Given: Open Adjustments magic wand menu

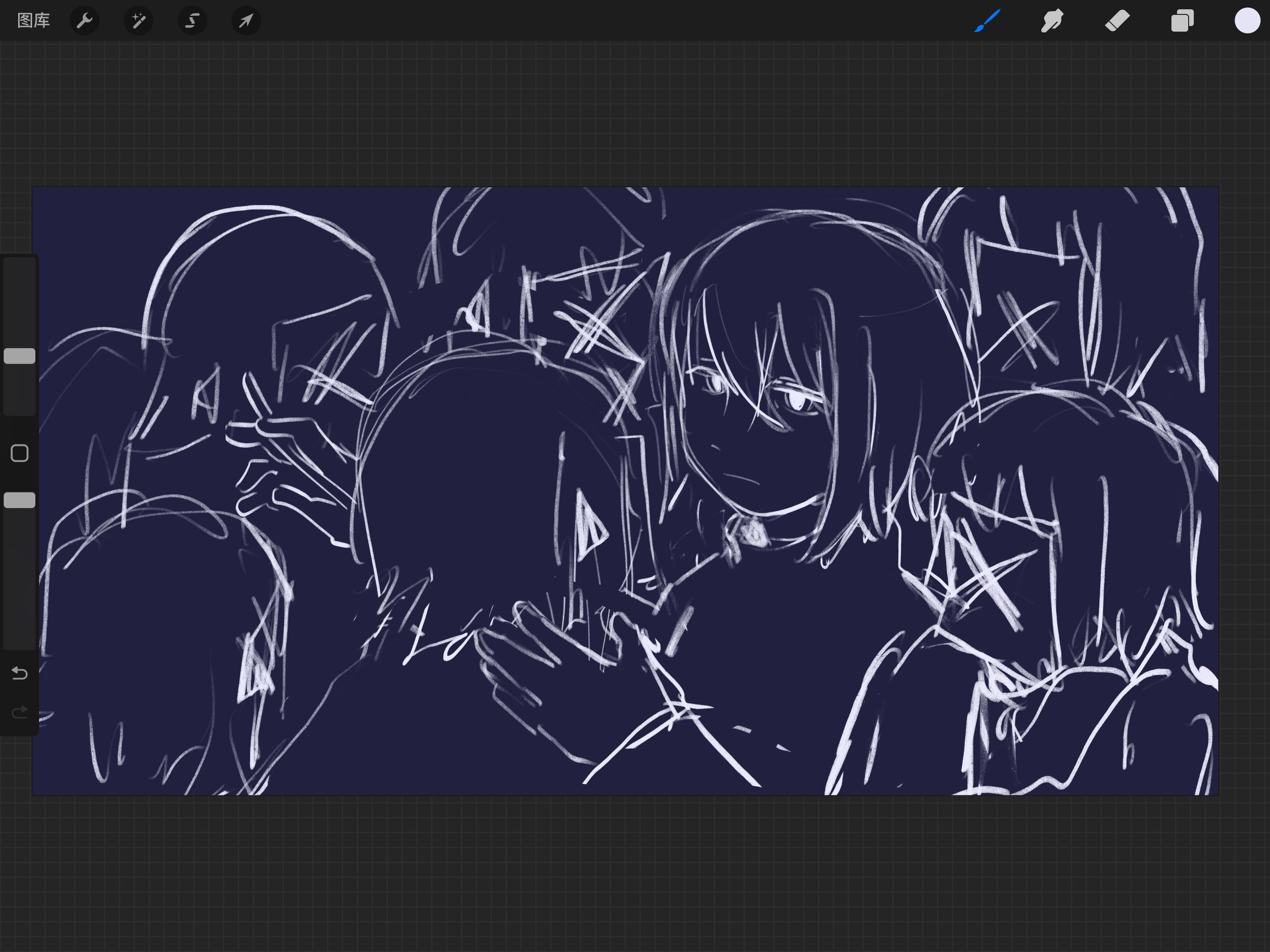Looking at the screenshot, I should coord(139,20).
